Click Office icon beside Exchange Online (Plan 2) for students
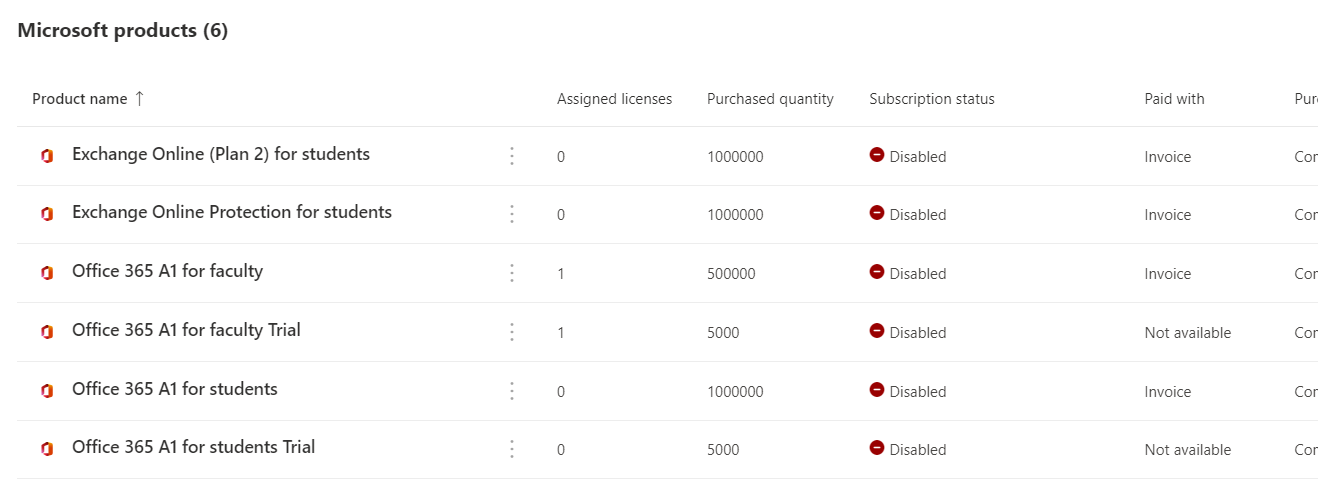Viewport: 1318px width, 484px height. pos(46,156)
